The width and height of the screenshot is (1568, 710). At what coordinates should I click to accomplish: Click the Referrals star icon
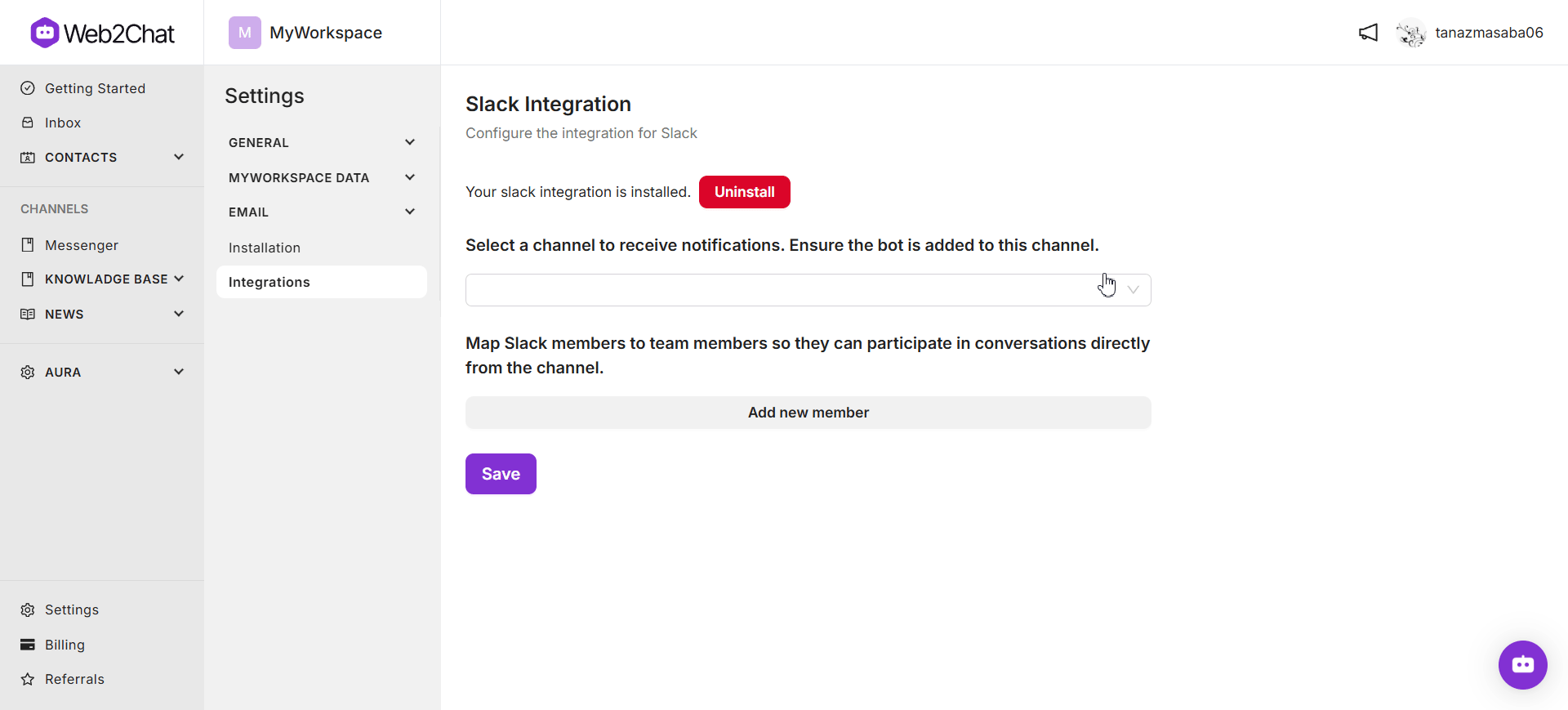click(28, 679)
